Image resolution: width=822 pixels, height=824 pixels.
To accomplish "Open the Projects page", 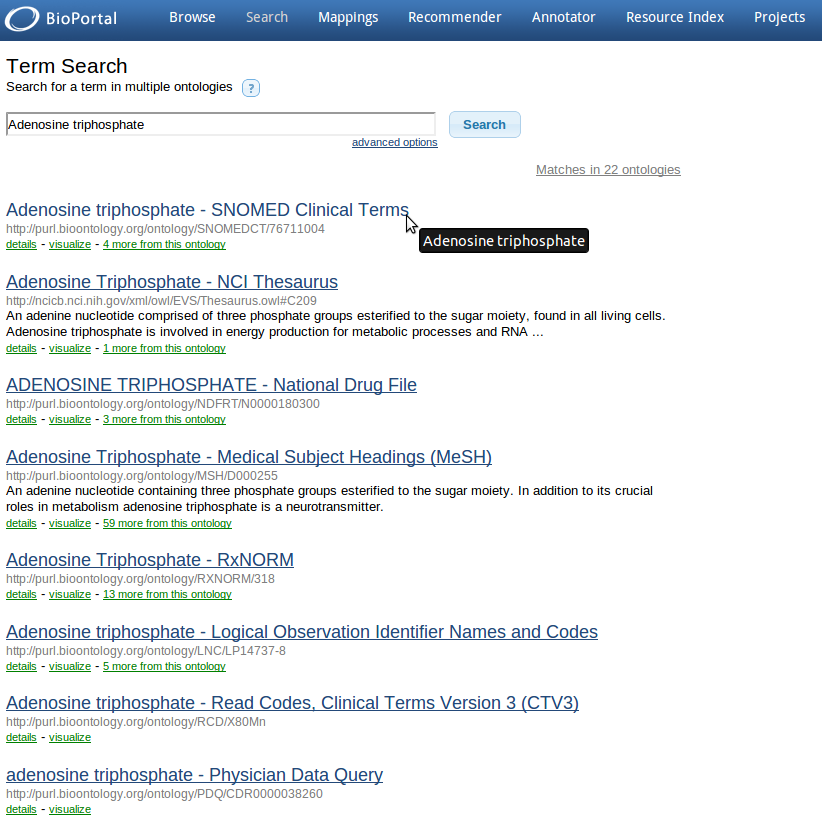I will tap(779, 17).
